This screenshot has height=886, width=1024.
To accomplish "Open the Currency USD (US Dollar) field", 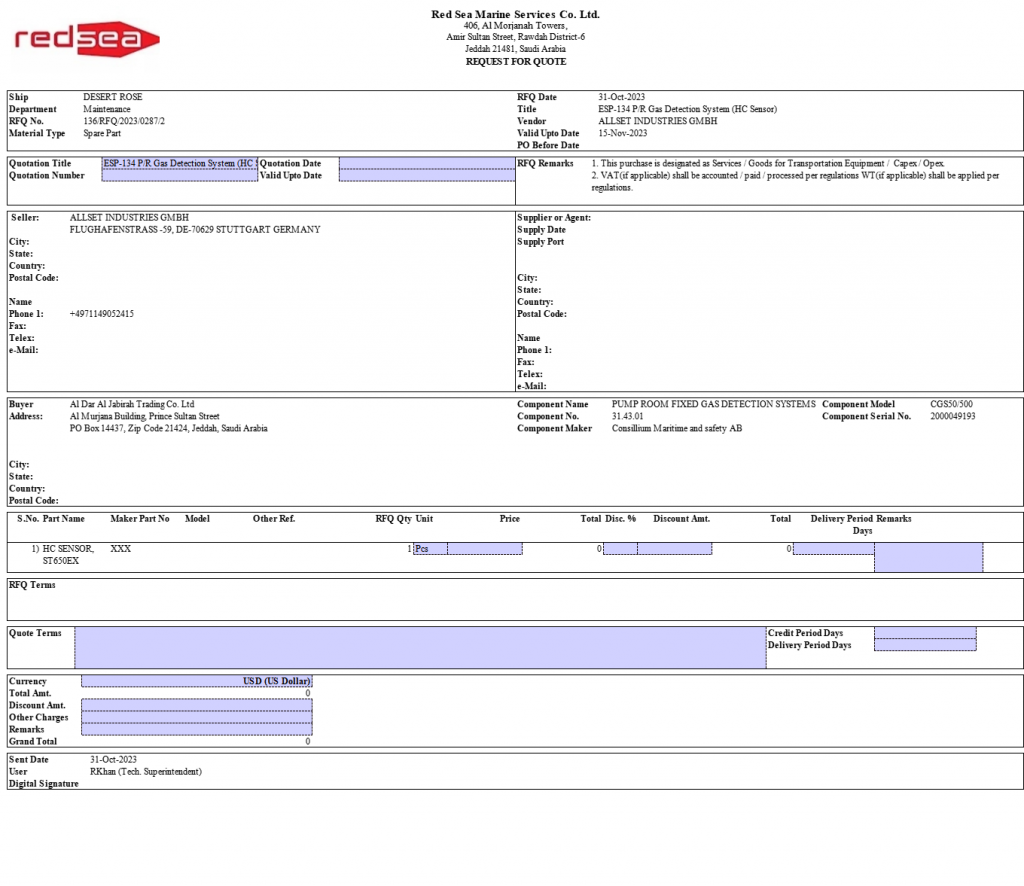I will click(x=196, y=681).
